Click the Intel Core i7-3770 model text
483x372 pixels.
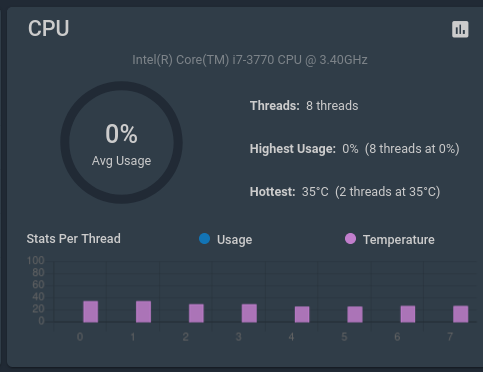[x=250, y=60]
